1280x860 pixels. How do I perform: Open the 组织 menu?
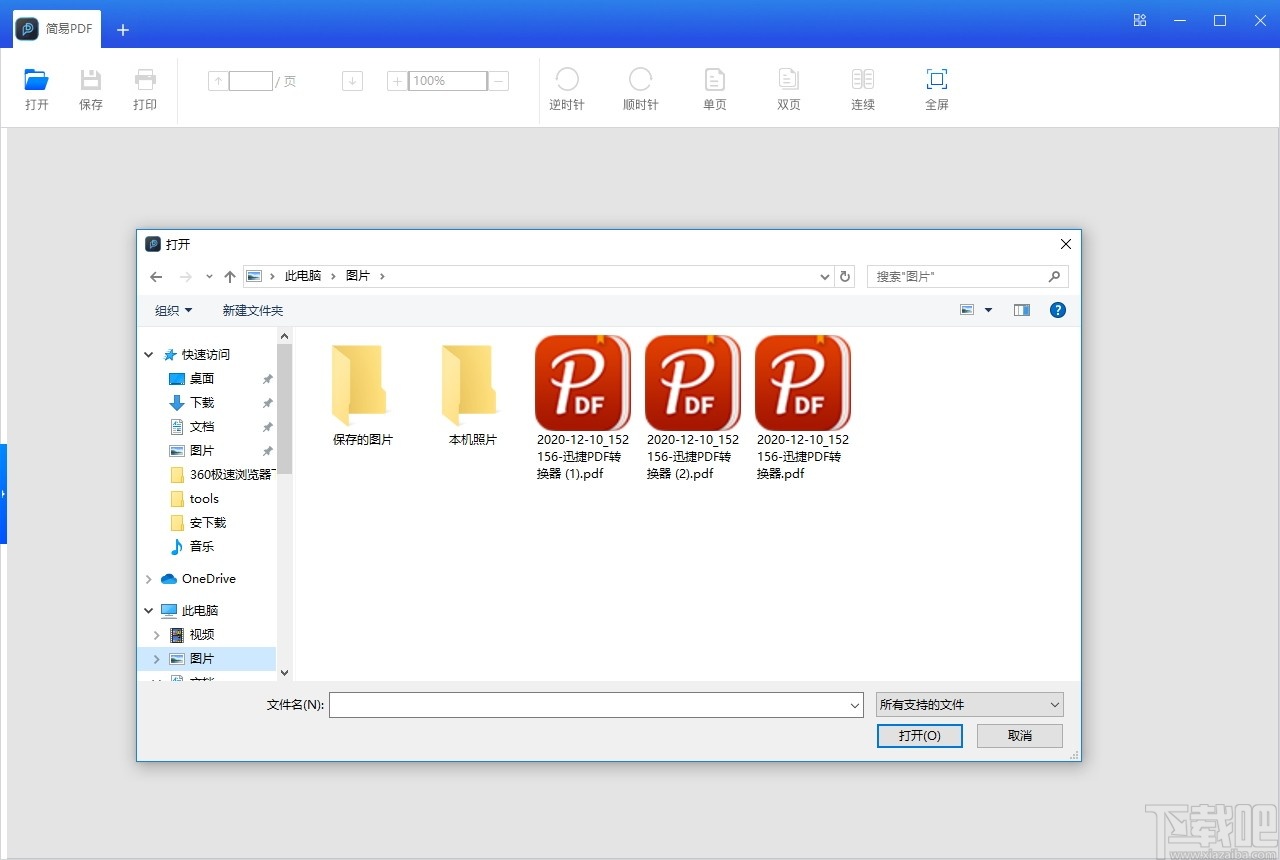click(x=174, y=311)
